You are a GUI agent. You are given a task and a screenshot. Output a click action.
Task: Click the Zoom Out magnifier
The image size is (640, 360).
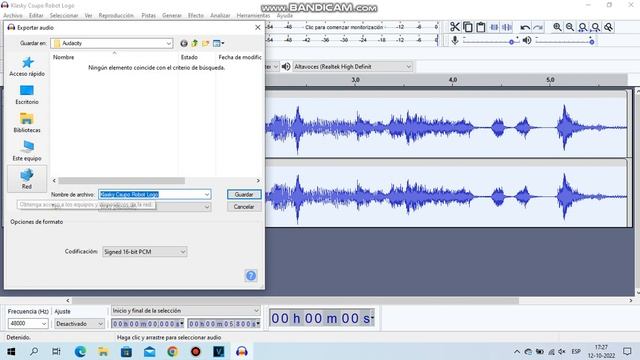click(x=570, y=27)
